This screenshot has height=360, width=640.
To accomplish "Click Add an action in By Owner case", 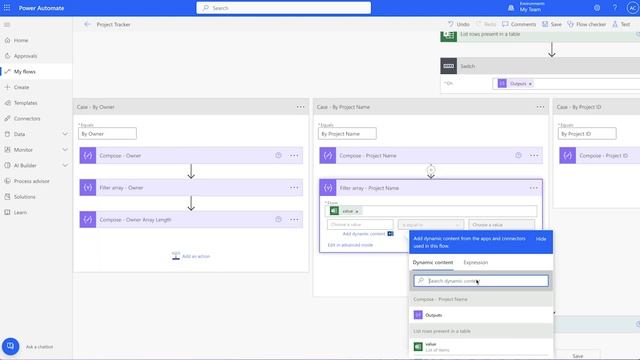I will tap(191, 256).
